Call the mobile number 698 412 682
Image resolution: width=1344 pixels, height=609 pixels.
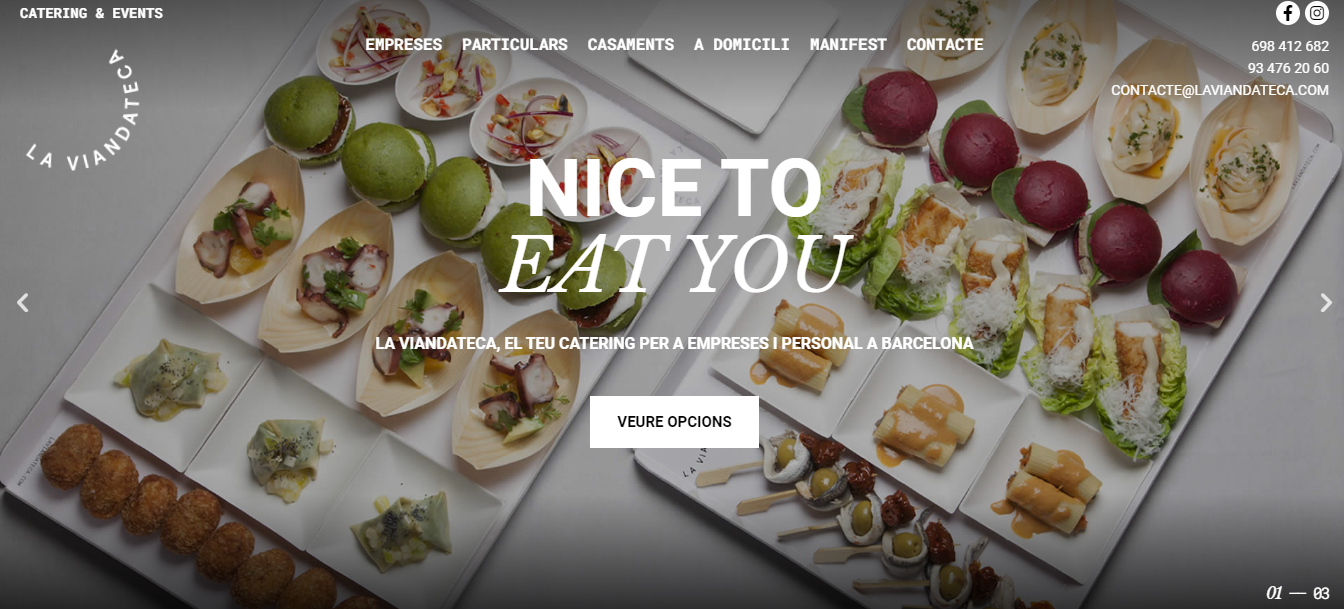(1290, 46)
